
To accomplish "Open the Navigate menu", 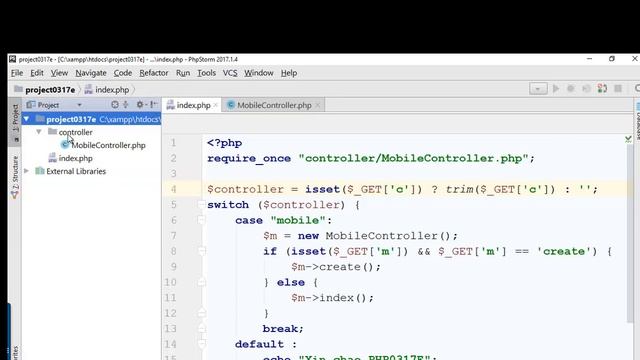I will (x=91, y=73).
